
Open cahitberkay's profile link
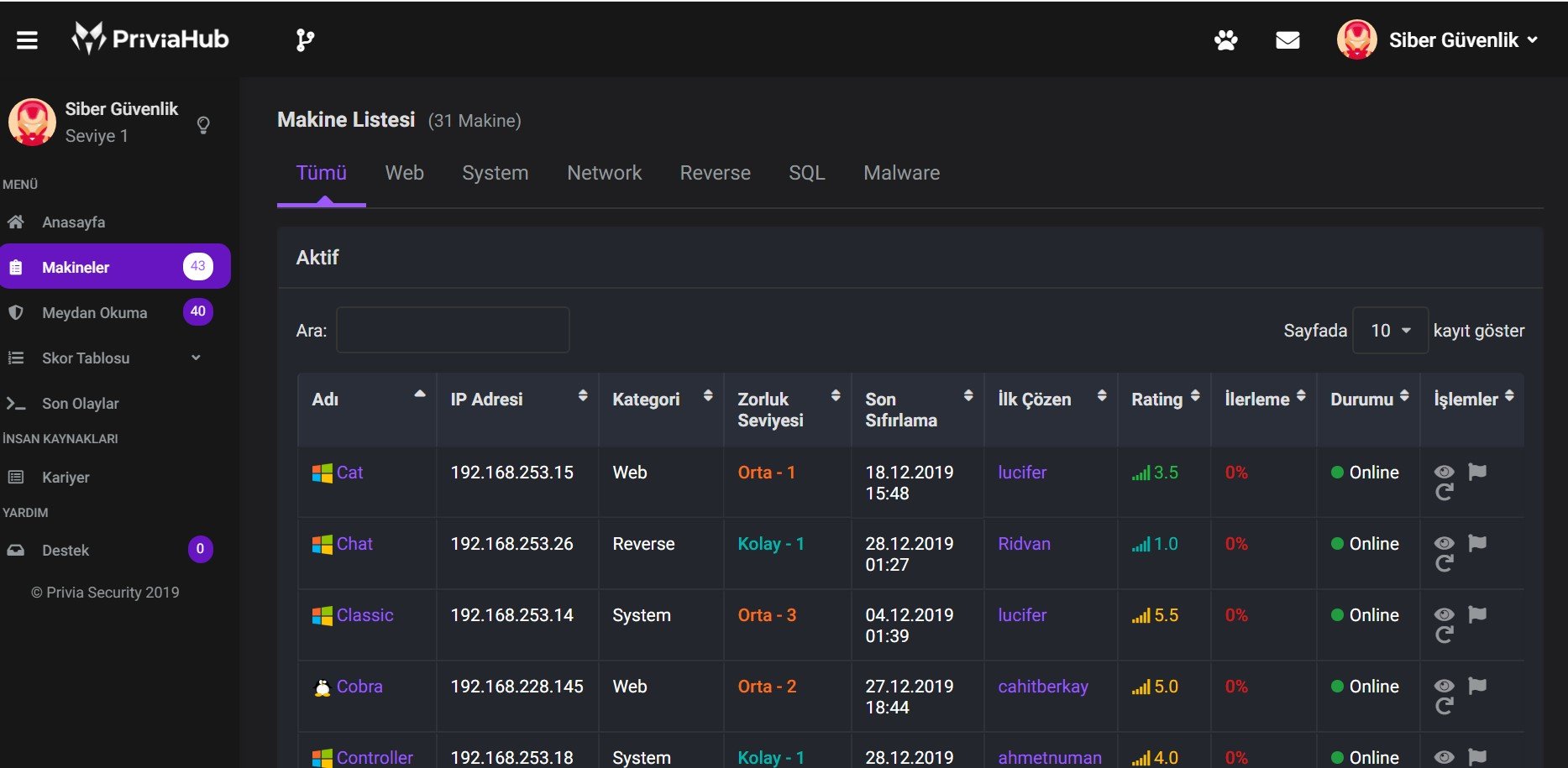[1043, 687]
